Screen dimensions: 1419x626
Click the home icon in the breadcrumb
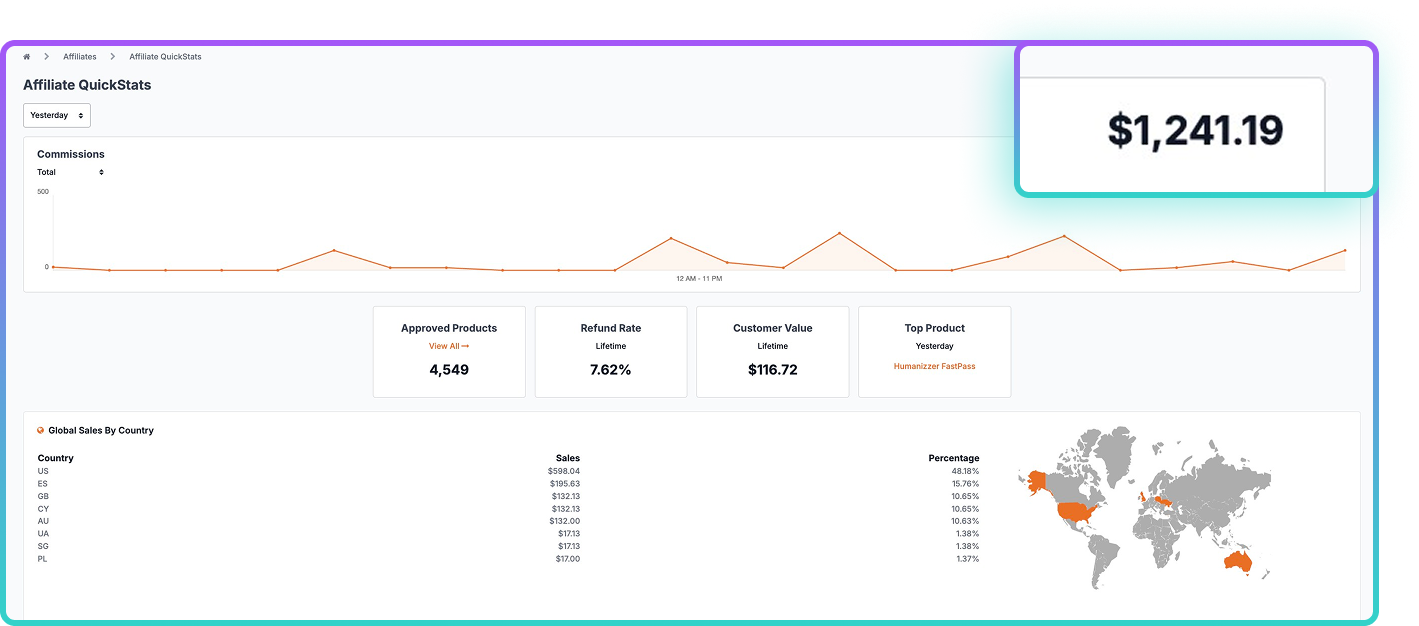(x=27, y=57)
